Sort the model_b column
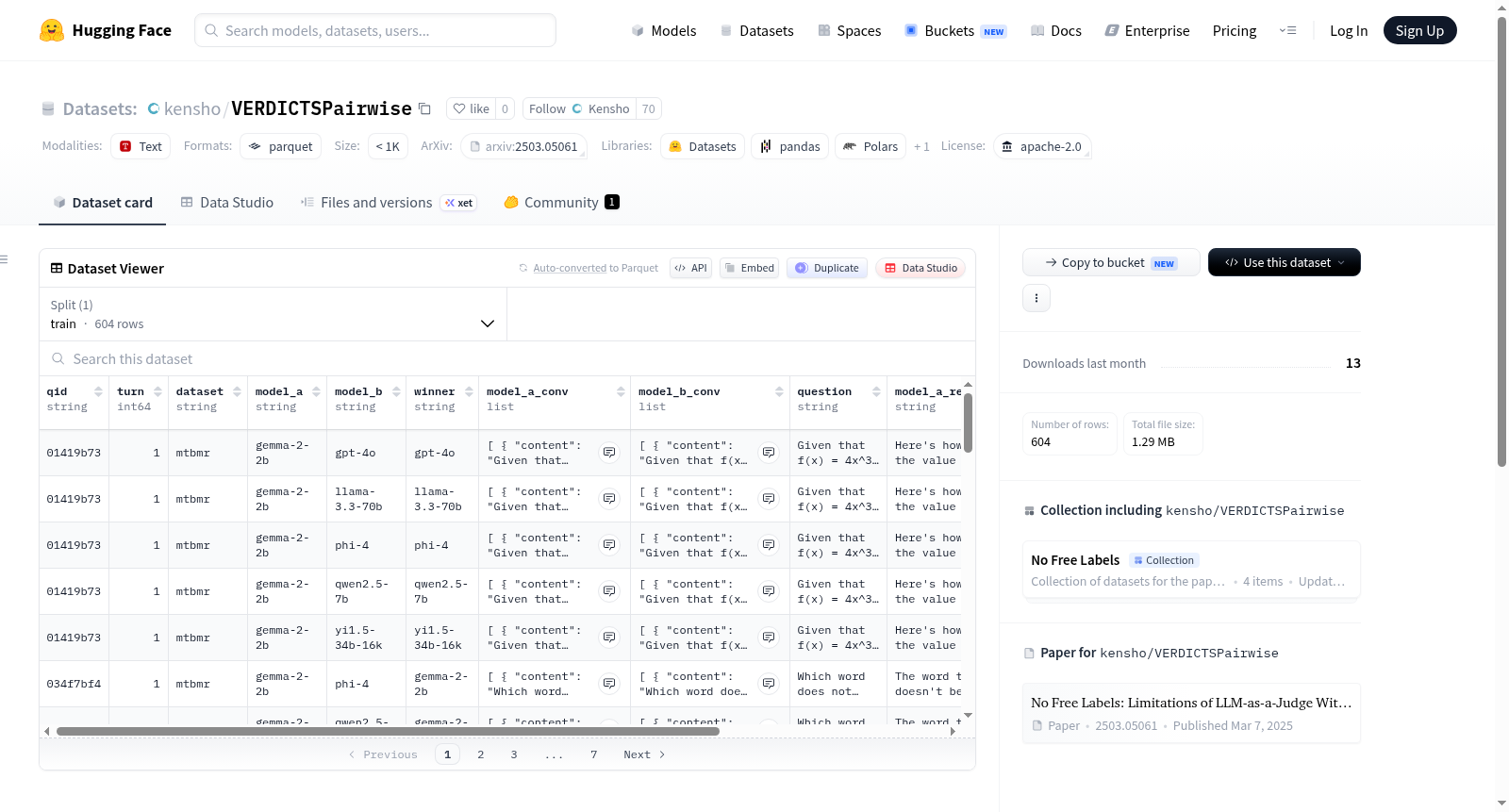1509x812 pixels. tap(396, 391)
